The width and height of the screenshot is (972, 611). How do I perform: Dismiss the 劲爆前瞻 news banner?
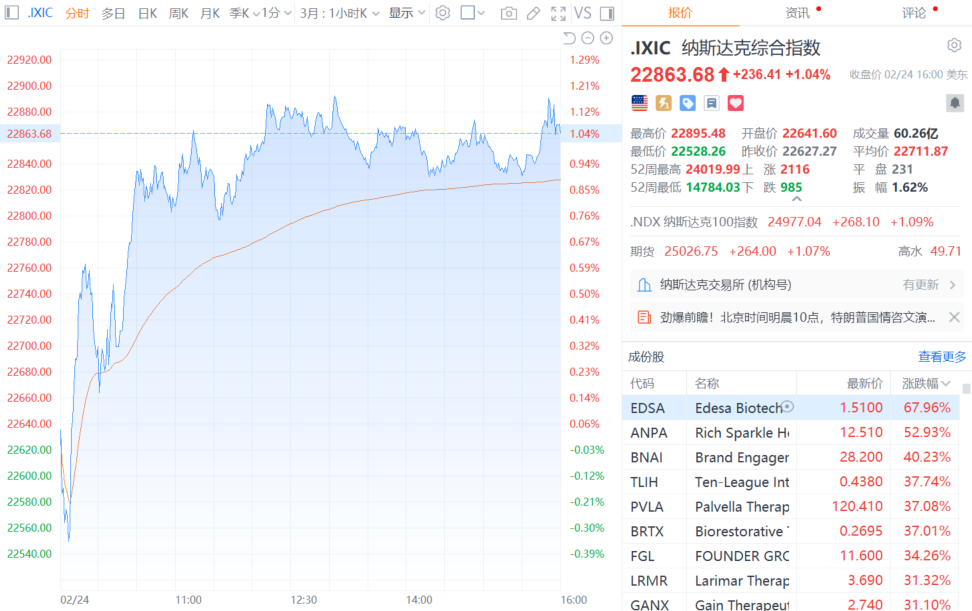point(954,317)
